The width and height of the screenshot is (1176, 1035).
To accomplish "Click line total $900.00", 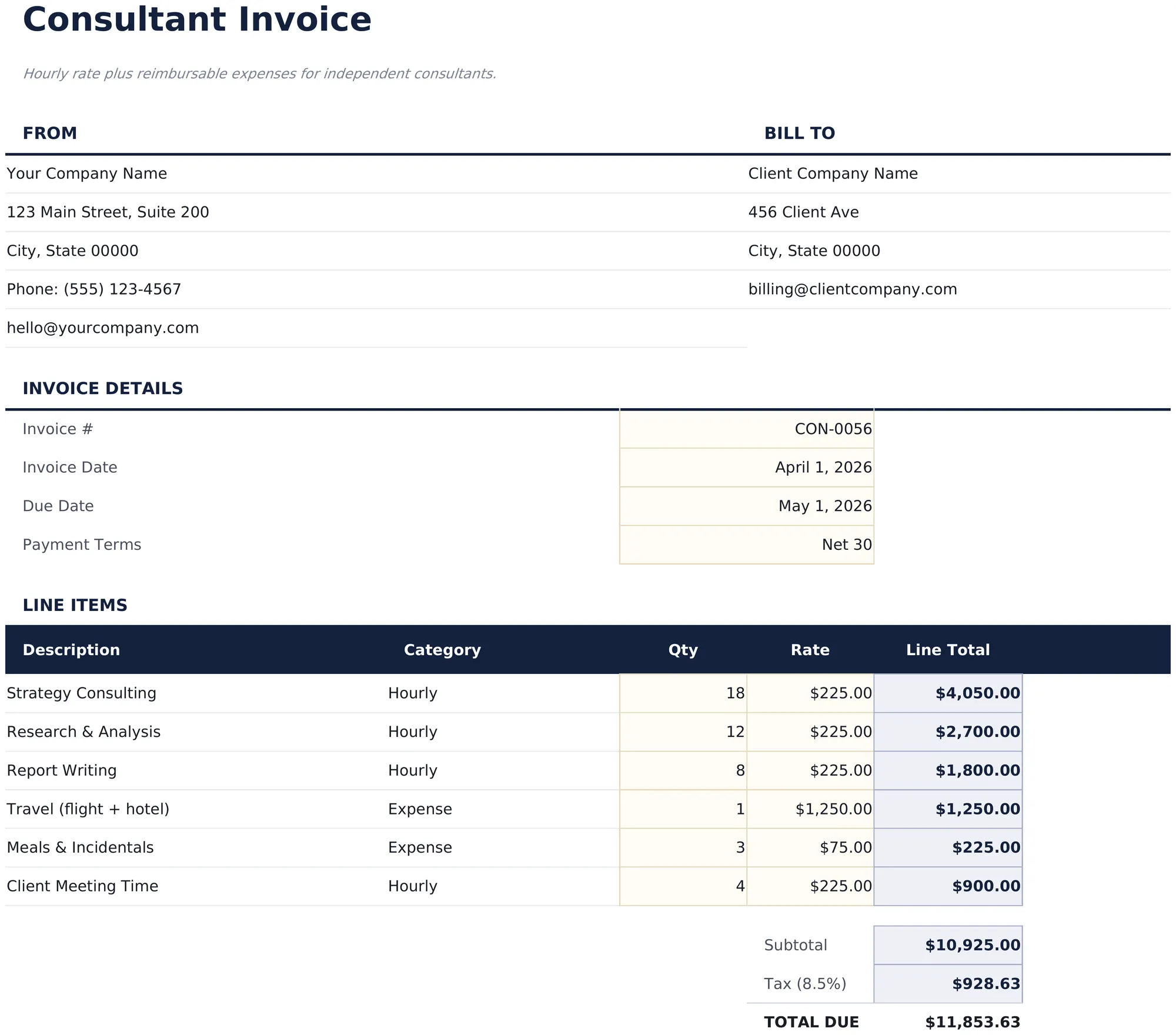I will 948,886.
